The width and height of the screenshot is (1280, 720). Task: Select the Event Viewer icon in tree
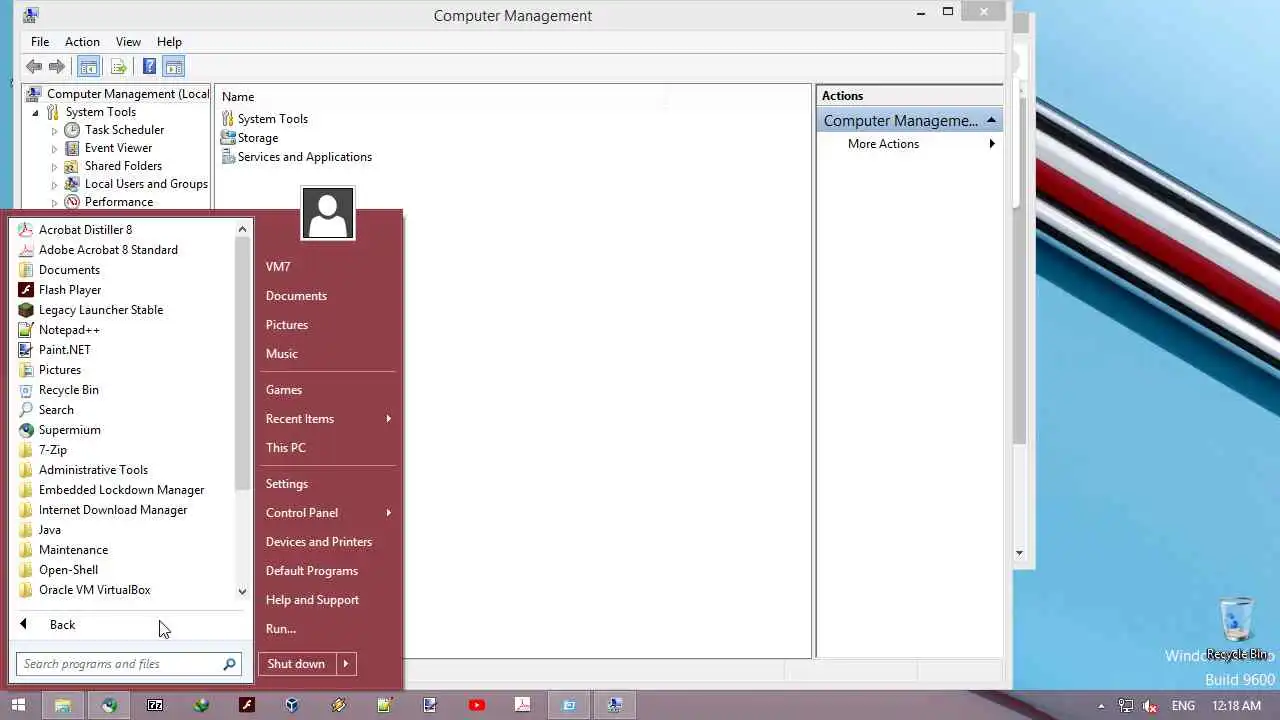pos(72,148)
